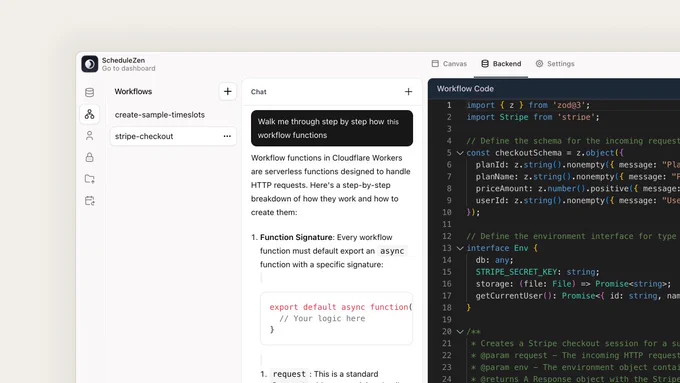Screen dimensions: 680x383
Task: Collapse the interface Env block at line 13
Action: coord(460,248)
